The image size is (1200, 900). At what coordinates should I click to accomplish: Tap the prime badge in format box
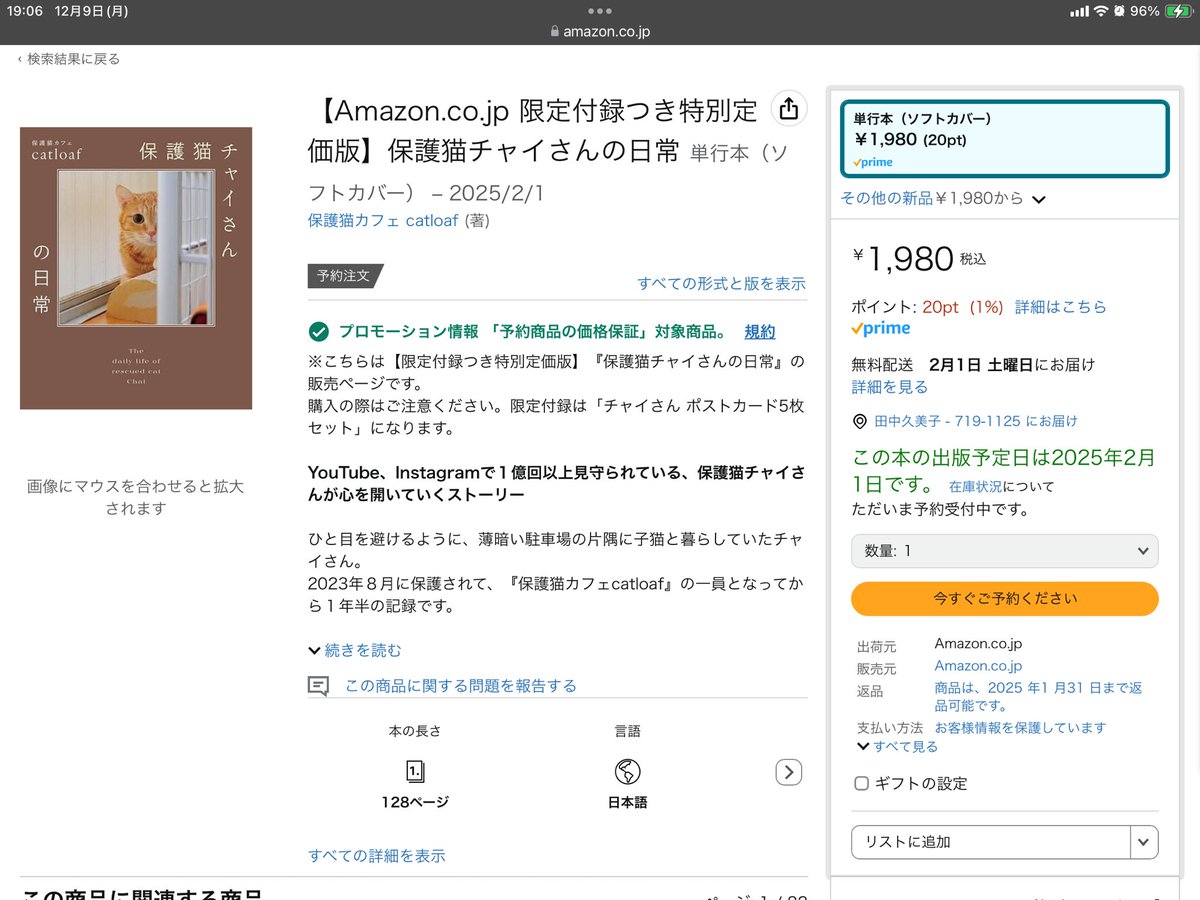[873, 162]
